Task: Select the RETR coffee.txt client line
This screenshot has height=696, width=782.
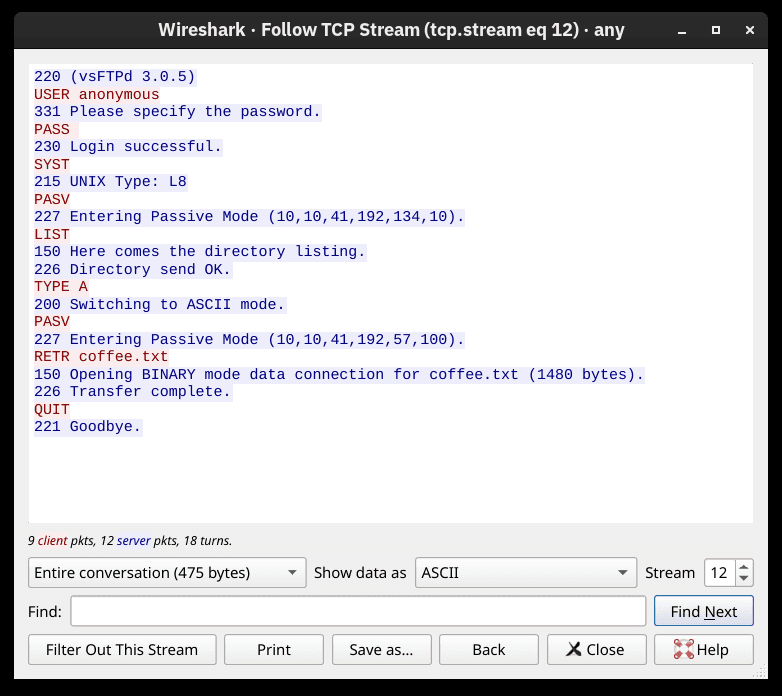Action: tap(101, 357)
